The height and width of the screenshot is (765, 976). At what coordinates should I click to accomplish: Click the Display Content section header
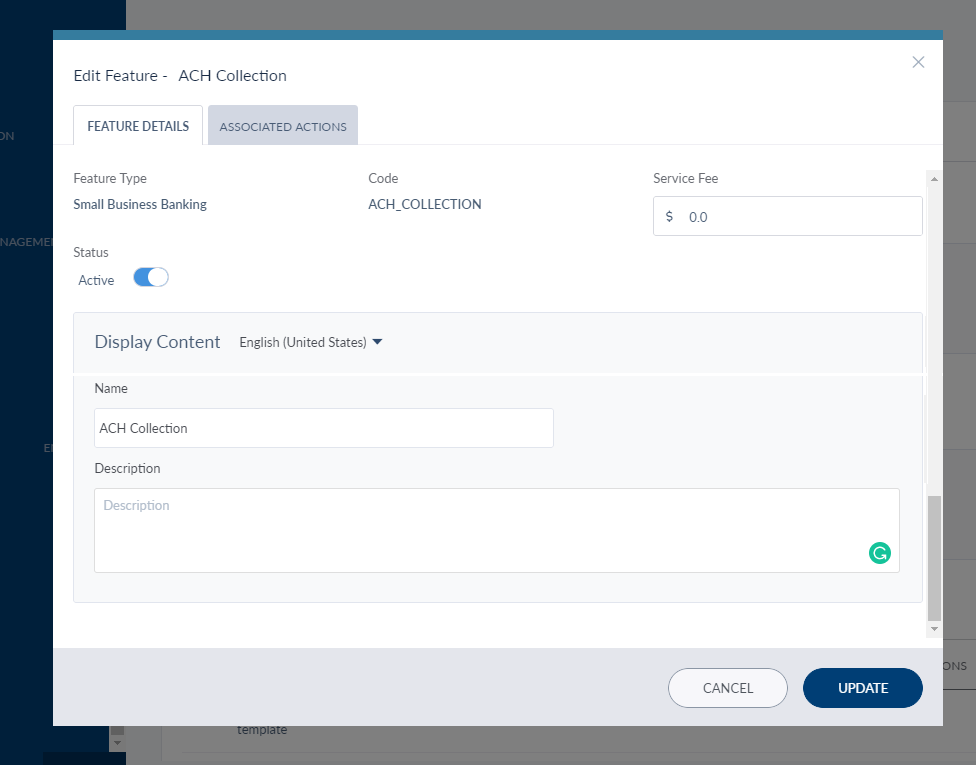point(157,342)
